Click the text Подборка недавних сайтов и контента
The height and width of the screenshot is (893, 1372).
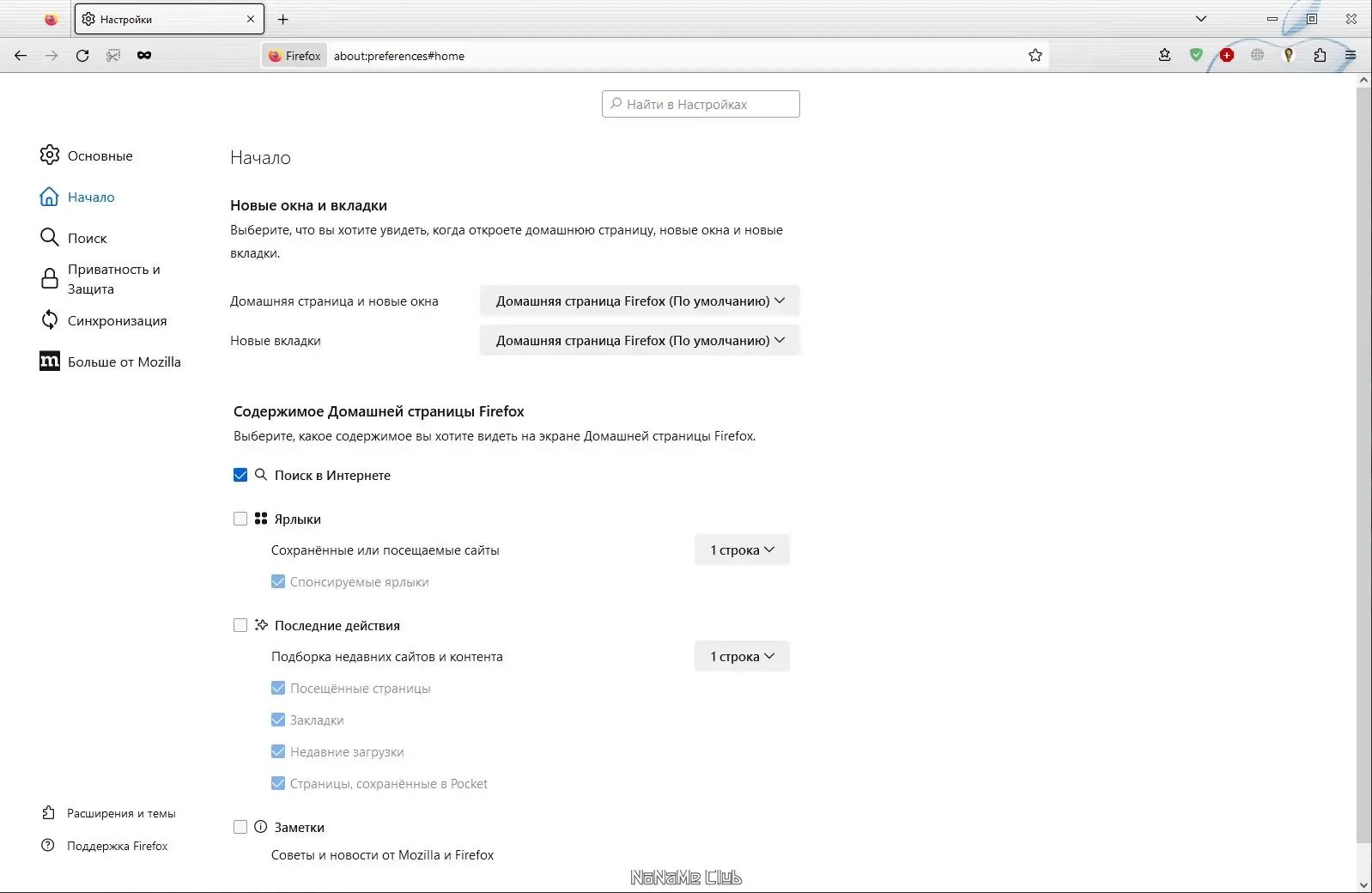coord(387,657)
